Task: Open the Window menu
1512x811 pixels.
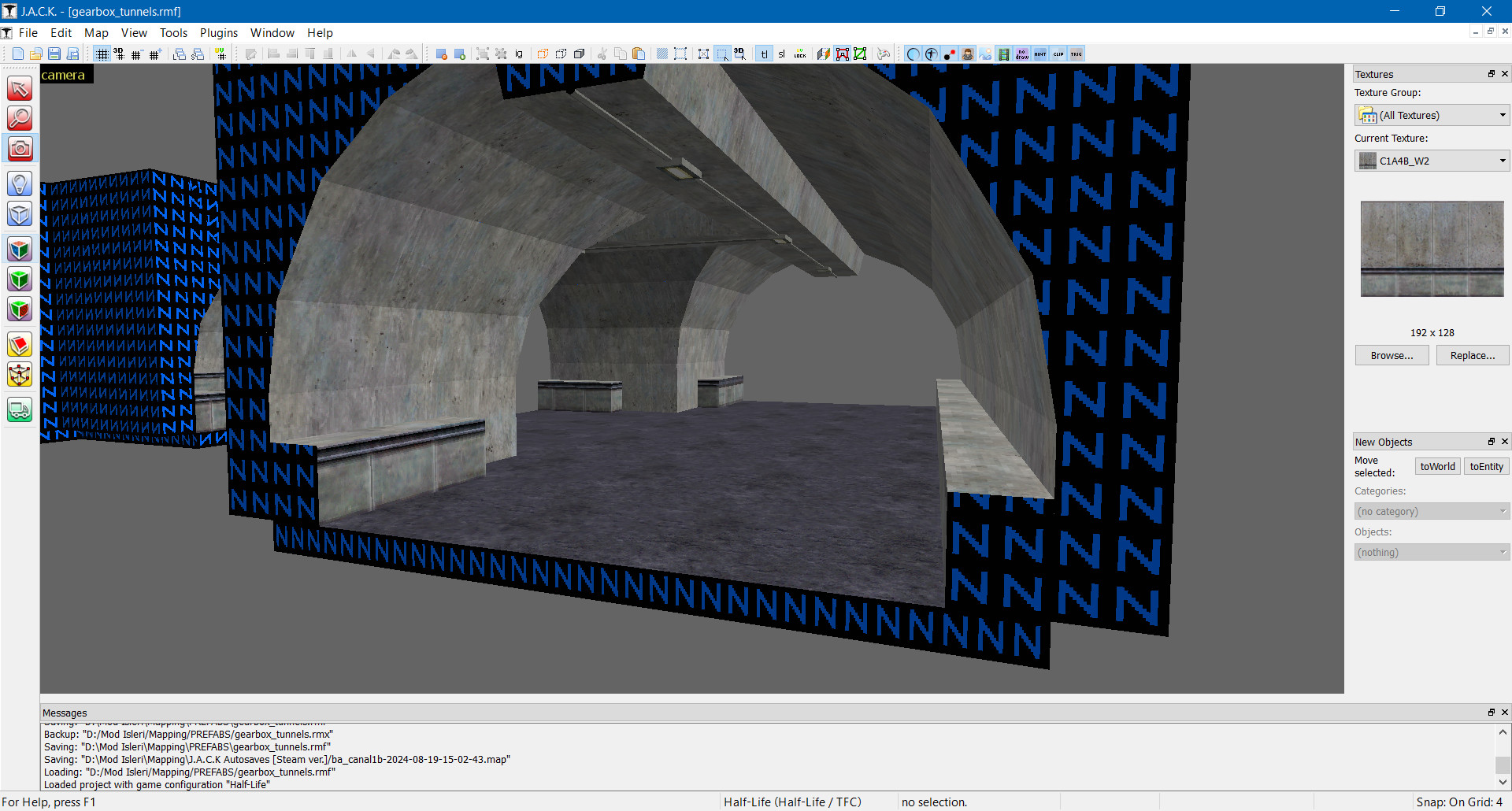Action: tap(272, 32)
